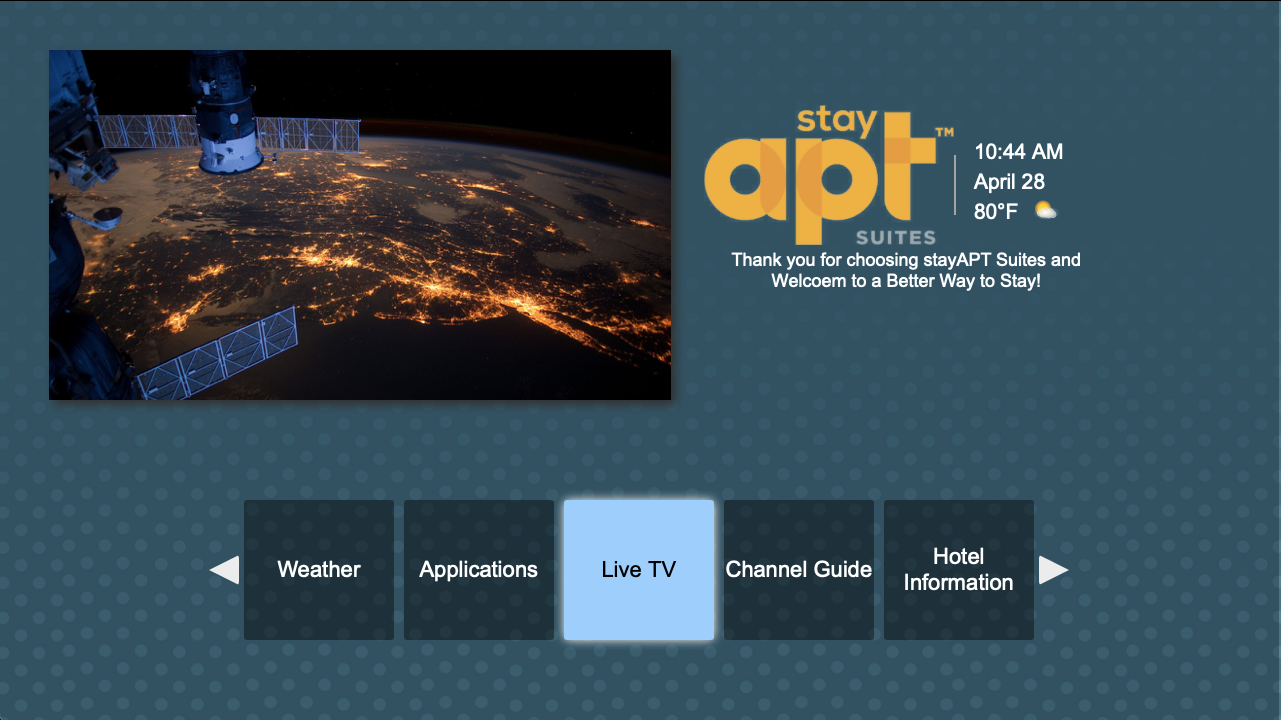Click the 'Thank you for choosing' welcome message
1281x720 pixels.
[x=906, y=270]
